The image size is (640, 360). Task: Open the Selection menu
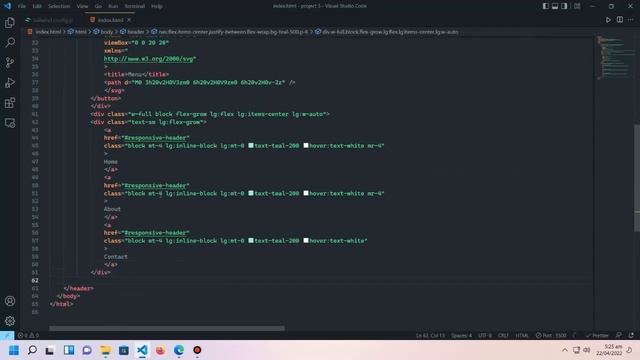tap(59, 6)
